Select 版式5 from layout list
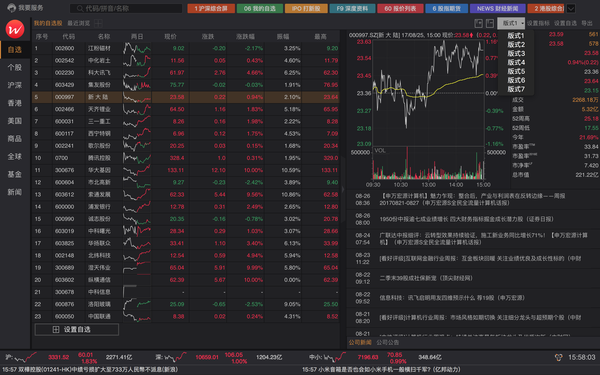This screenshot has width=600, height=375. tap(516, 71)
